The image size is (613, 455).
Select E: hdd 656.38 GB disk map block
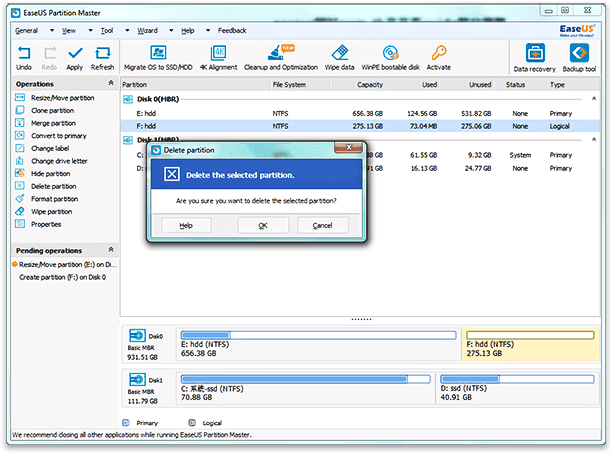pyautogui.click(x=318, y=344)
